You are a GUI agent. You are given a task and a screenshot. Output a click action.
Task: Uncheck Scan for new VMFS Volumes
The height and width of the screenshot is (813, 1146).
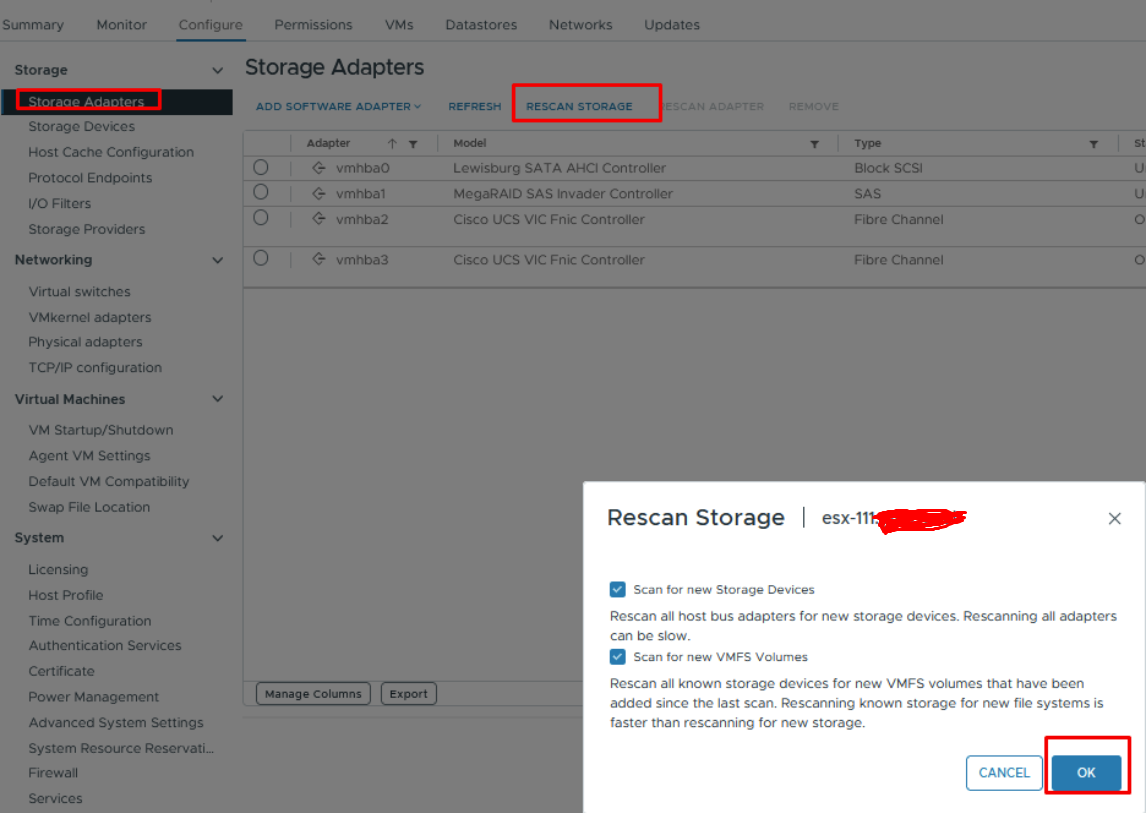617,657
